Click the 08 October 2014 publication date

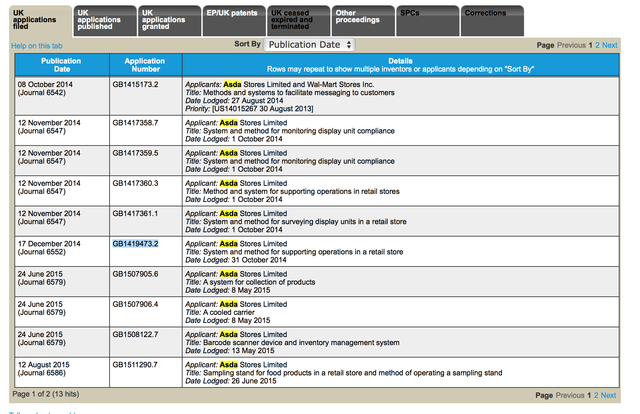[45, 85]
